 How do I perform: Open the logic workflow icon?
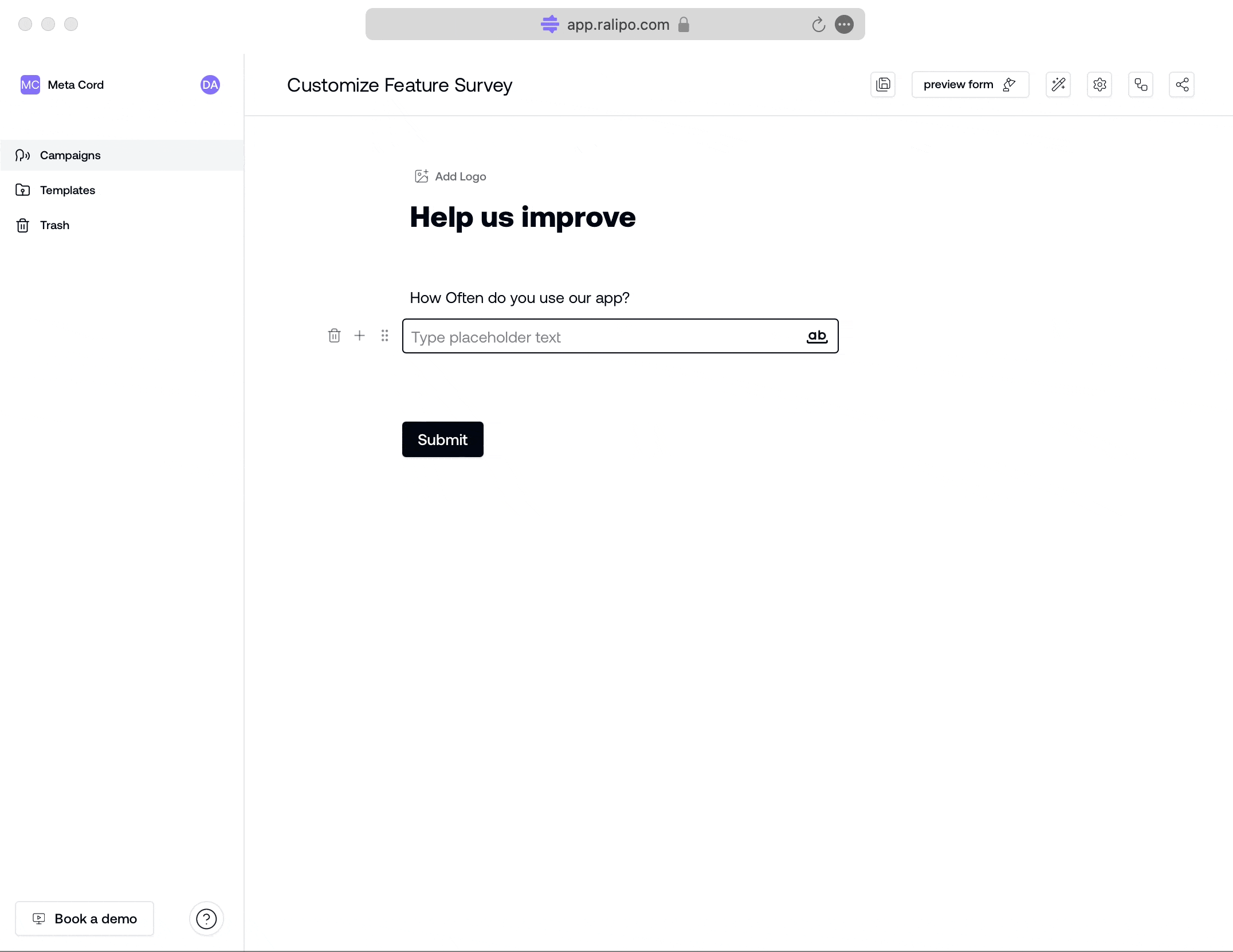(x=1140, y=85)
